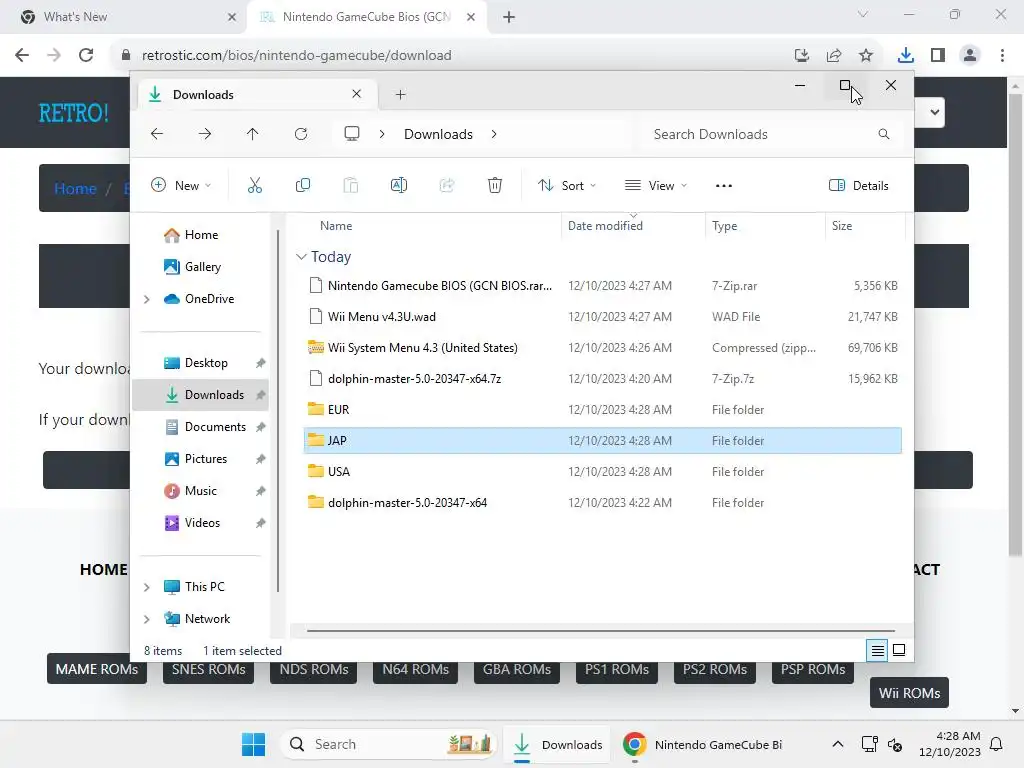
Task: Select Home in navigation pane
Action: tap(200, 235)
